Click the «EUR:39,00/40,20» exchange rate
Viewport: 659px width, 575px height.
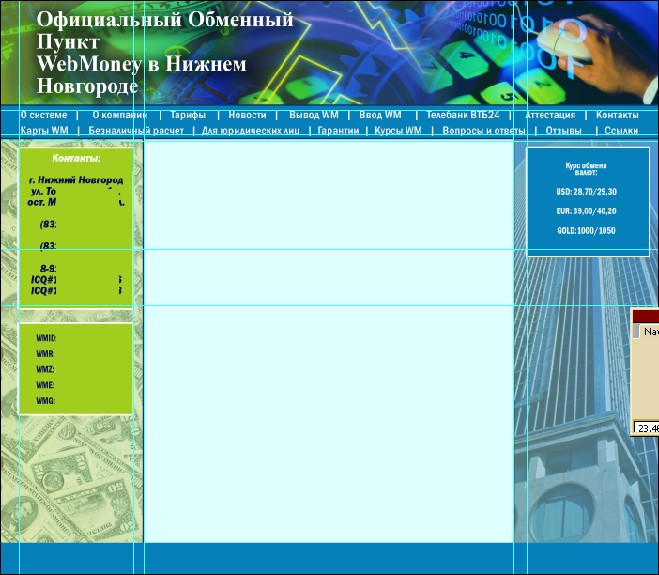pos(587,211)
